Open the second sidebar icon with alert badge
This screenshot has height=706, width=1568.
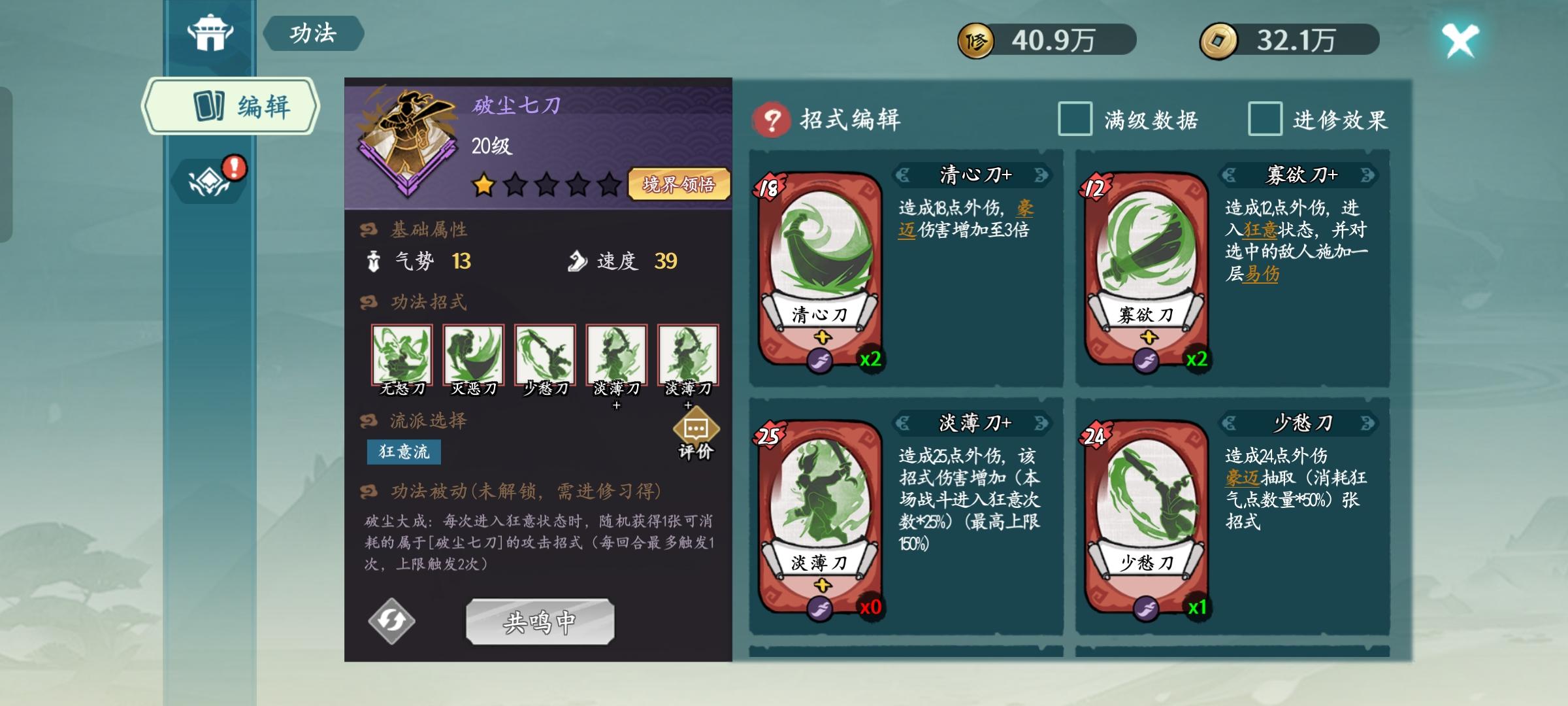pos(210,179)
